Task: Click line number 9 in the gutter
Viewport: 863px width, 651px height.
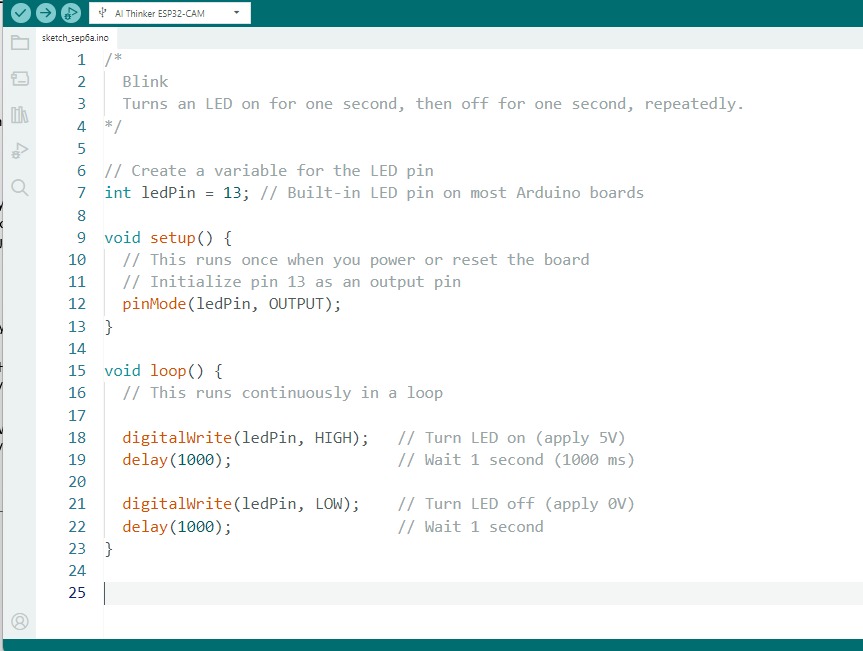Action: coord(81,238)
